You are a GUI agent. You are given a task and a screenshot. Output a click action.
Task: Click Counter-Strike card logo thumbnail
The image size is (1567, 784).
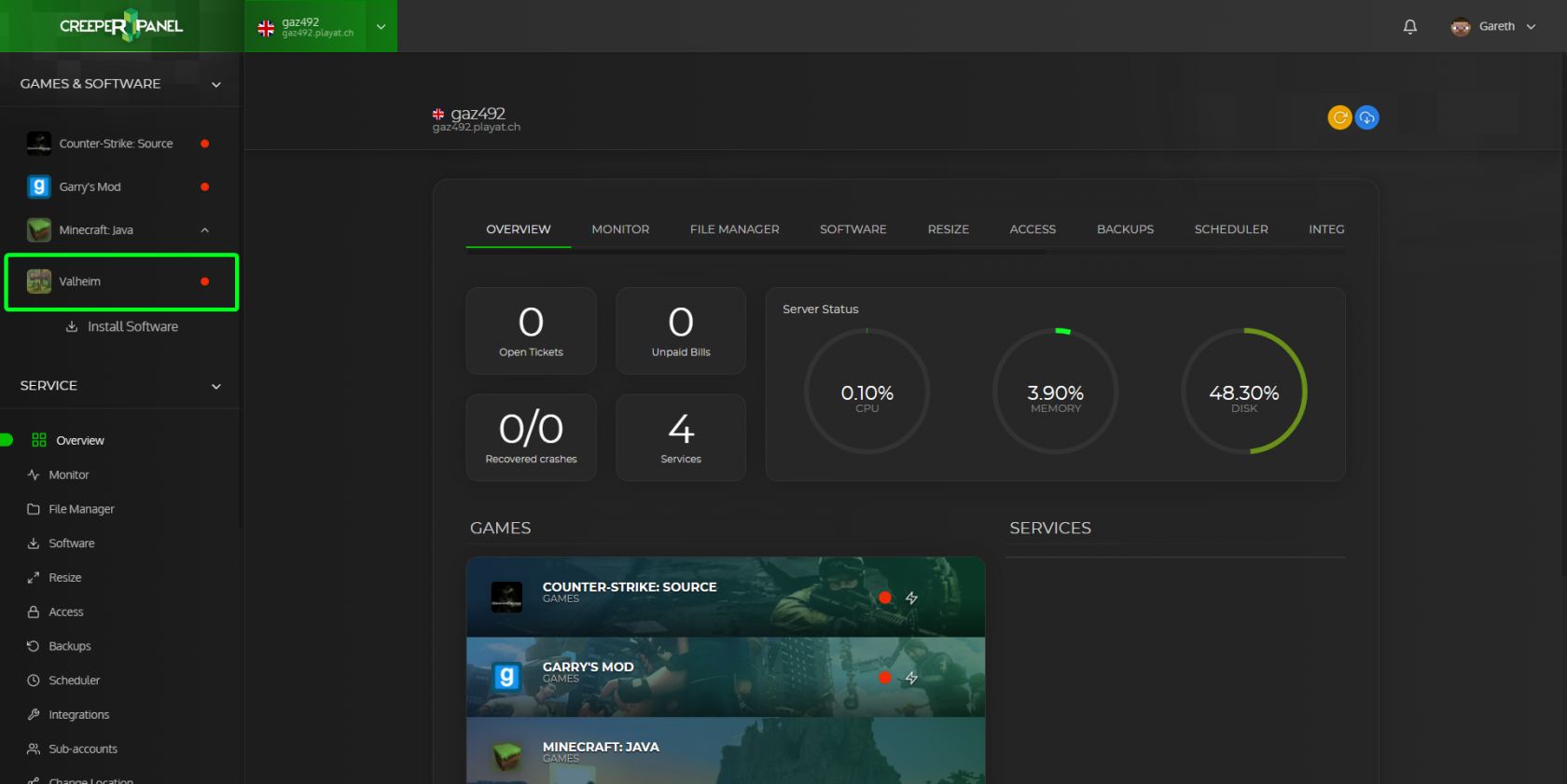506,597
